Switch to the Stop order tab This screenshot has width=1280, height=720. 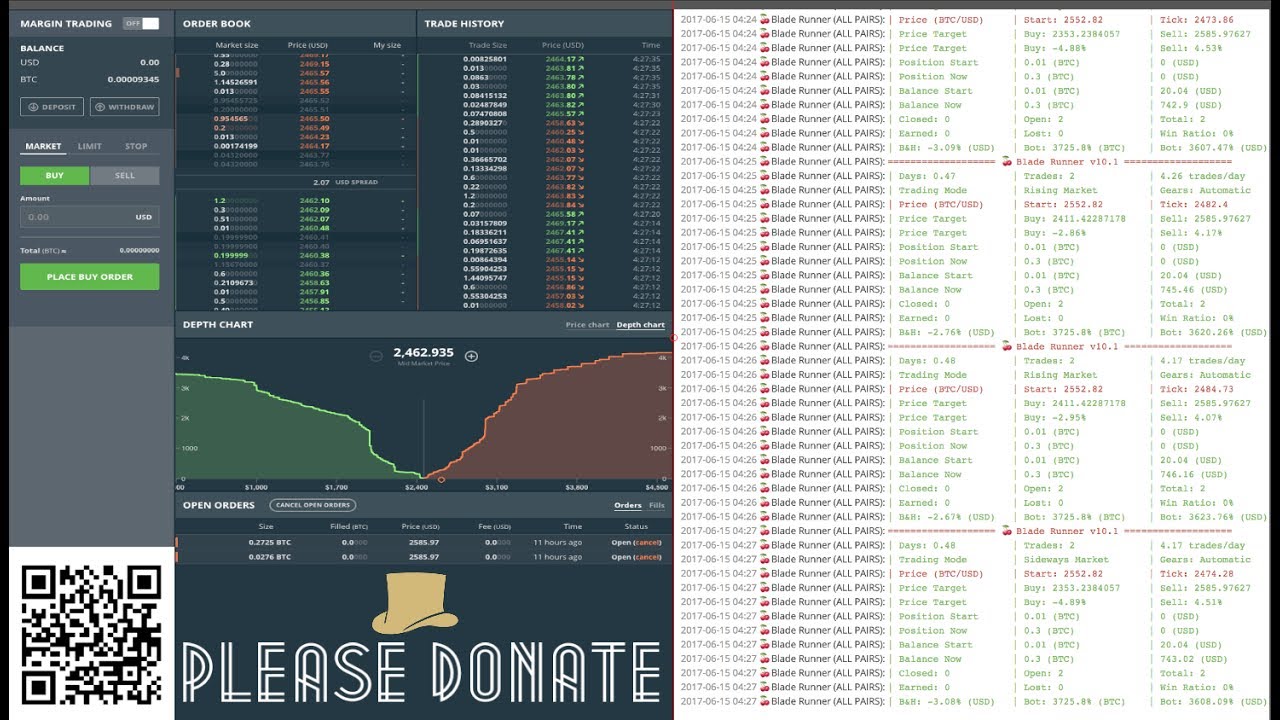(136, 146)
